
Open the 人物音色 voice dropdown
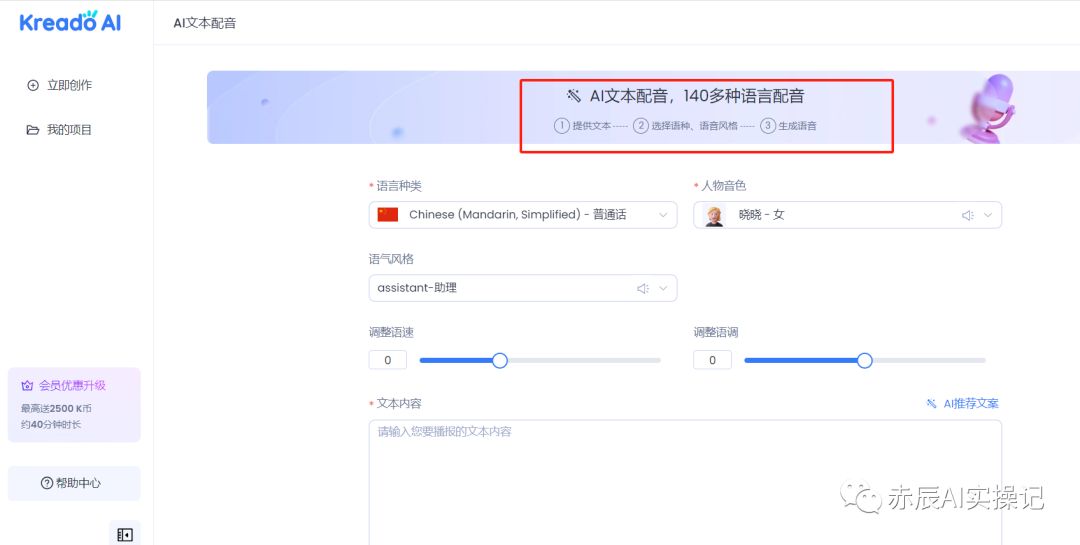pyautogui.click(x=847, y=215)
